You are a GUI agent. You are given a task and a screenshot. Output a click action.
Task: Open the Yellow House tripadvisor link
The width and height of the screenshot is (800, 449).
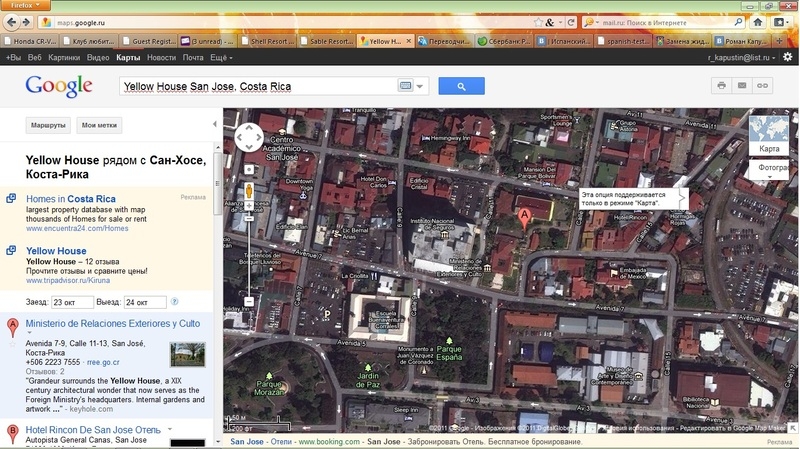[56, 251]
